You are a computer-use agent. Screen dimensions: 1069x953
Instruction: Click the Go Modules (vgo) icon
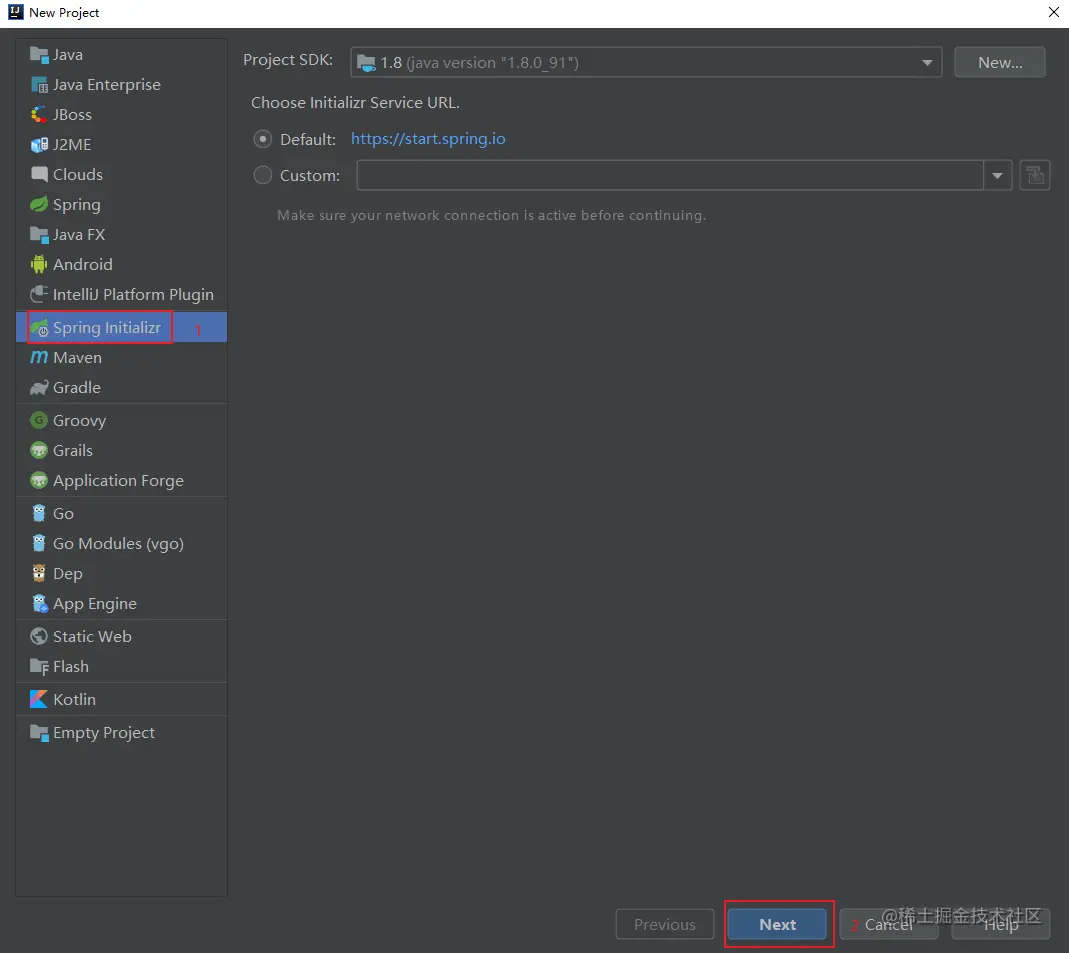coord(39,543)
